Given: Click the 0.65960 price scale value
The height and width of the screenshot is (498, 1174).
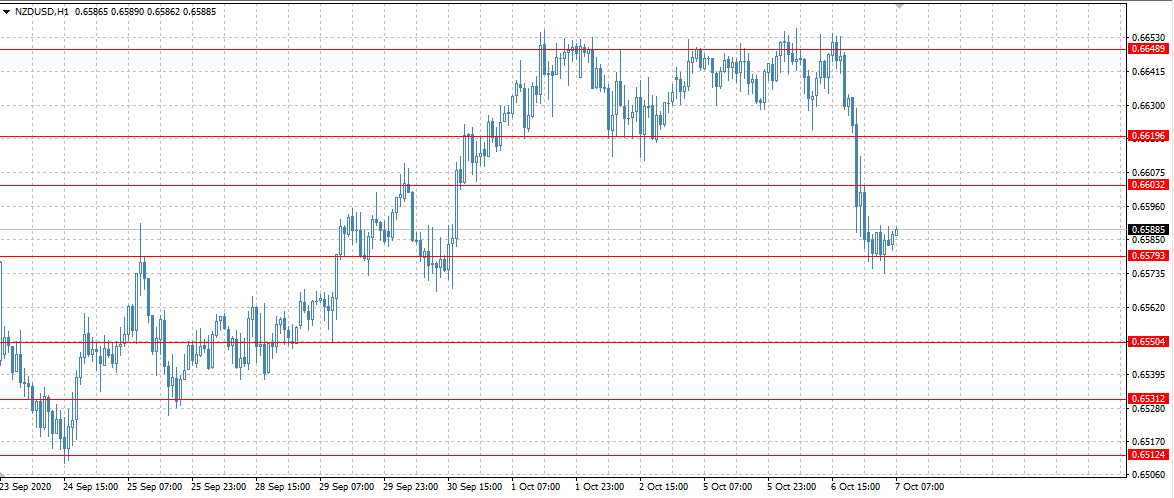Looking at the screenshot, I should tap(1148, 207).
